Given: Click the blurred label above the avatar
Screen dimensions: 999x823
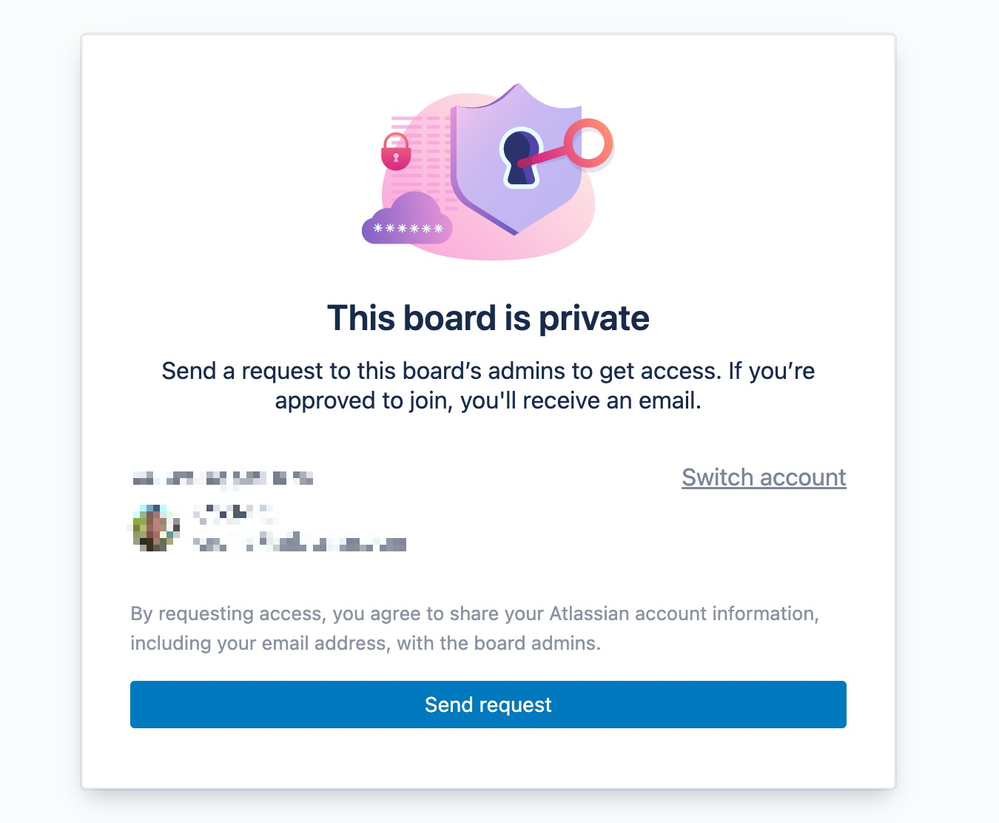Looking at the screenshot, I should 222,478.
